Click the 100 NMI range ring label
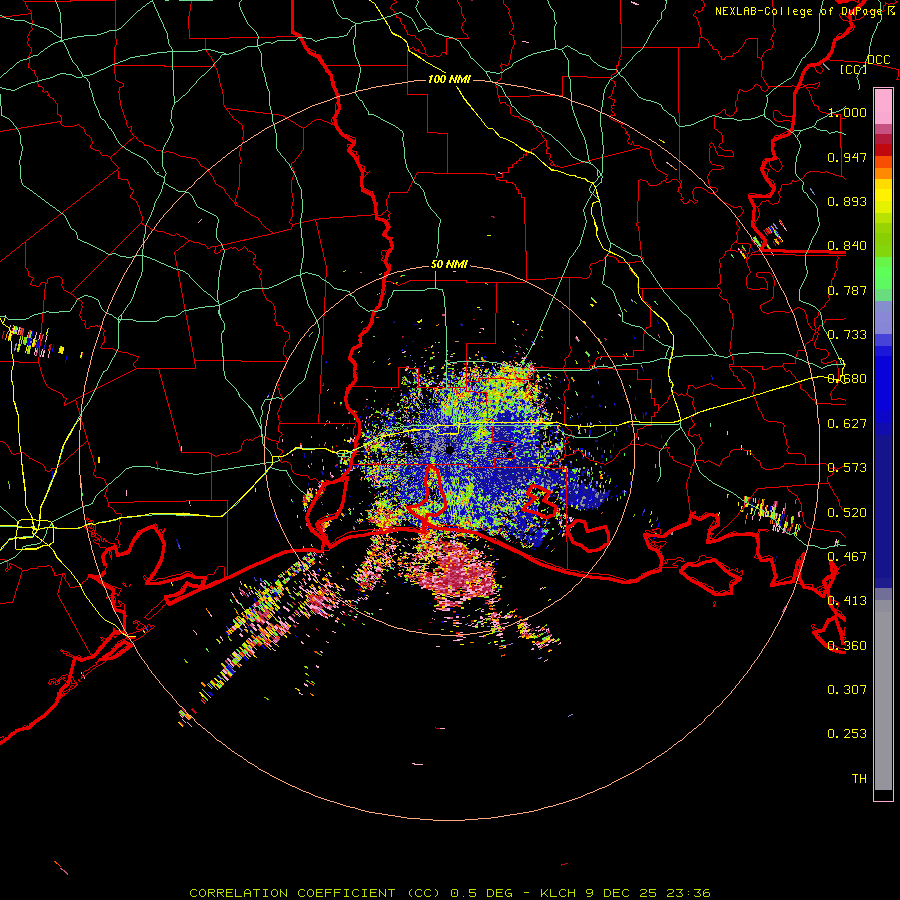 click(x=449, y=79)
